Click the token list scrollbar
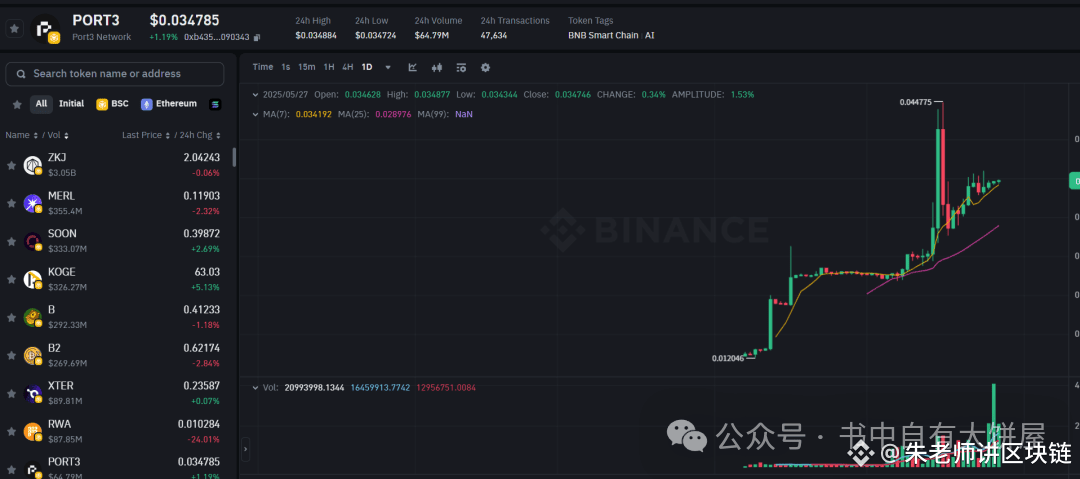This screenshot has width=1080, height=479. pyautogui.click(x=234, y=157)
